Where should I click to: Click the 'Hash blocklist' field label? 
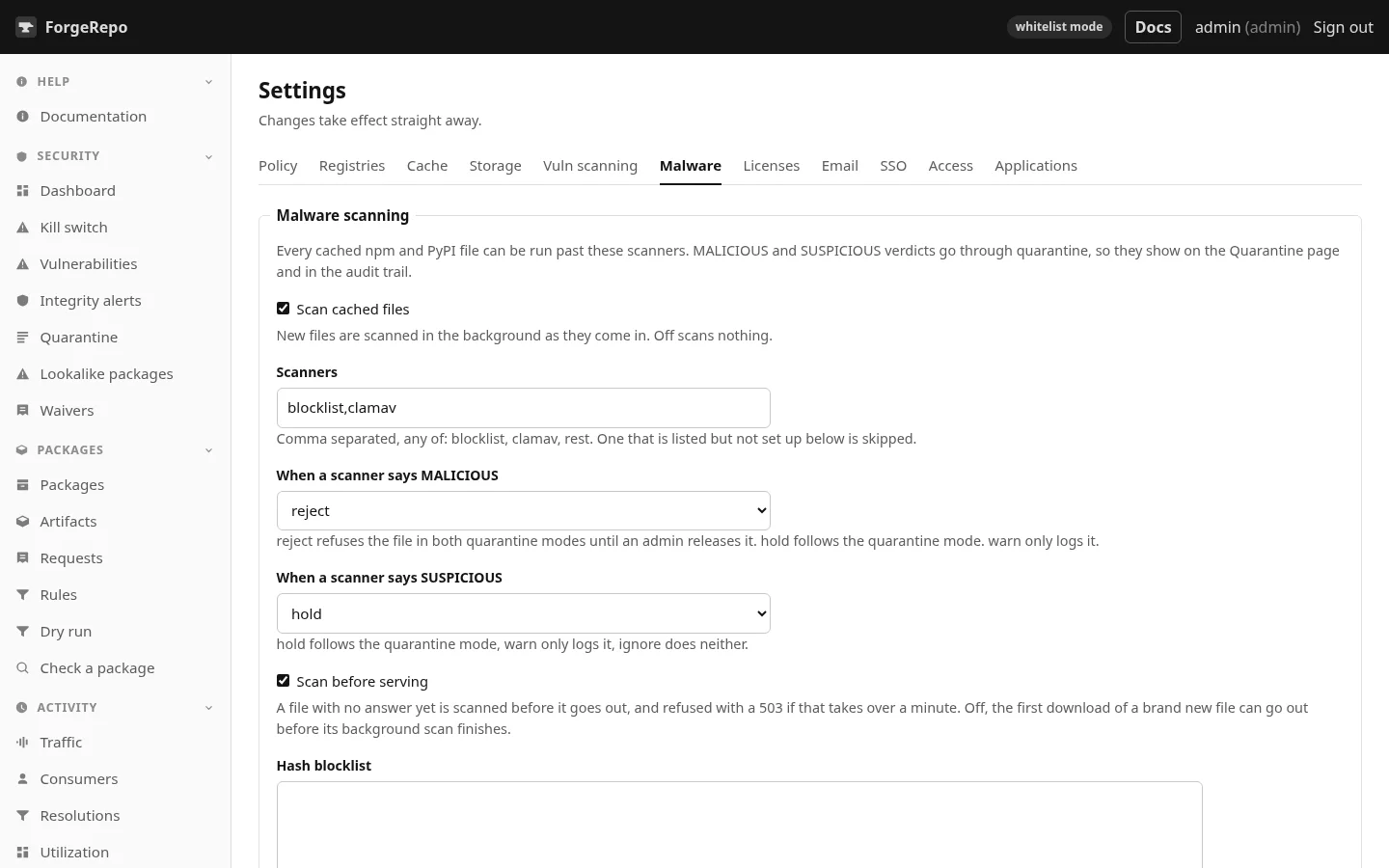[x=324, y=766]
